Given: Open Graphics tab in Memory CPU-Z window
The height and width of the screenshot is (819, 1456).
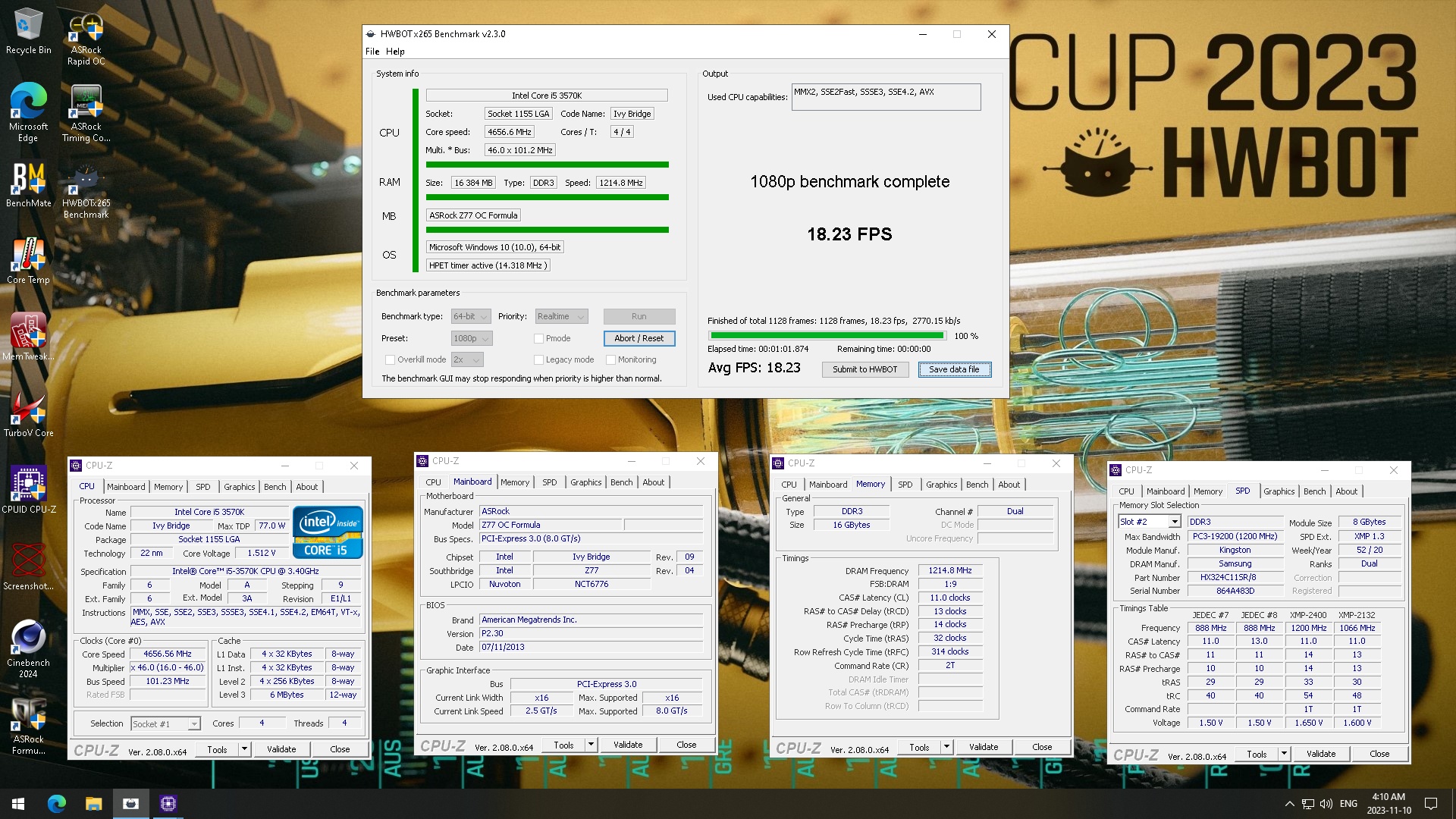Looking at the screenshot, I should point(942,485).
